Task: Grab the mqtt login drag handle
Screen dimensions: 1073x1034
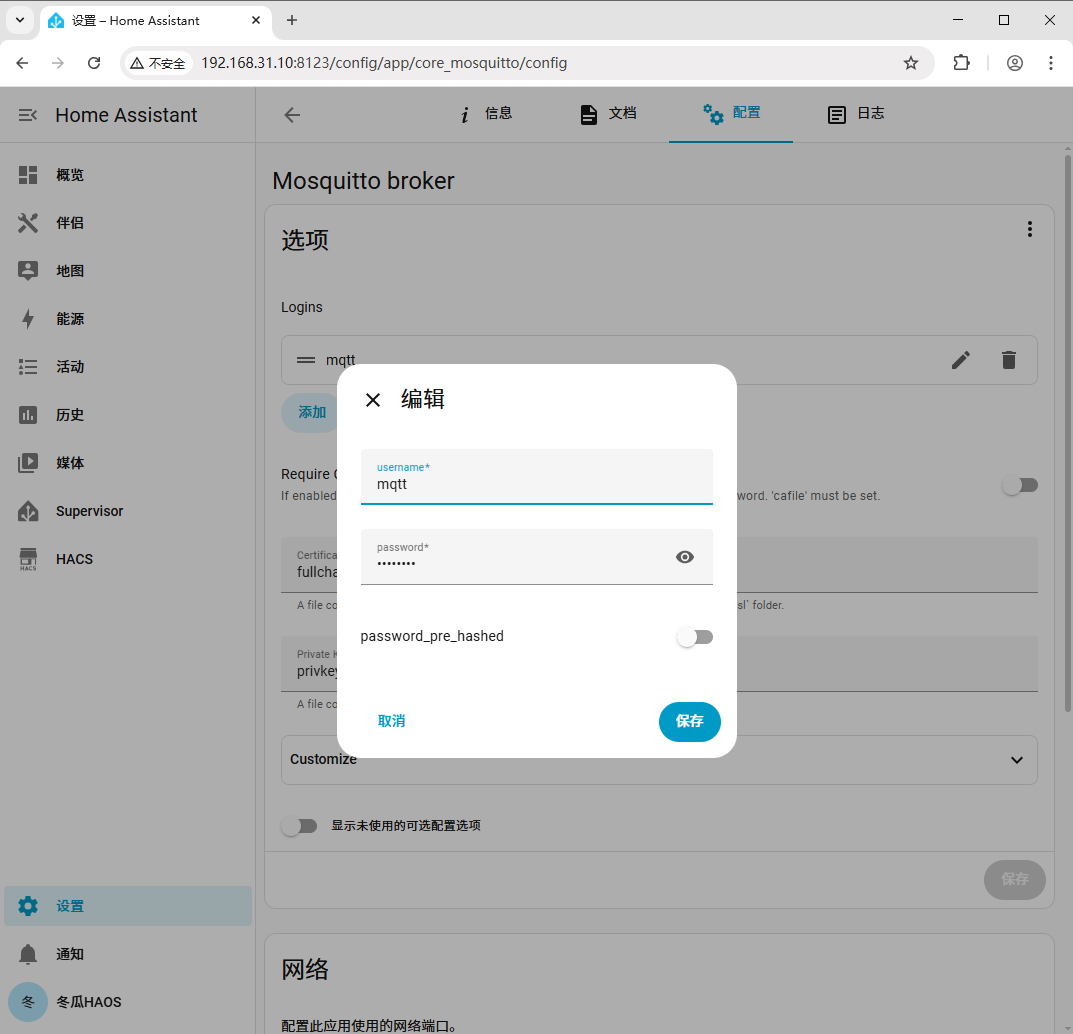Action: [306, 360]
